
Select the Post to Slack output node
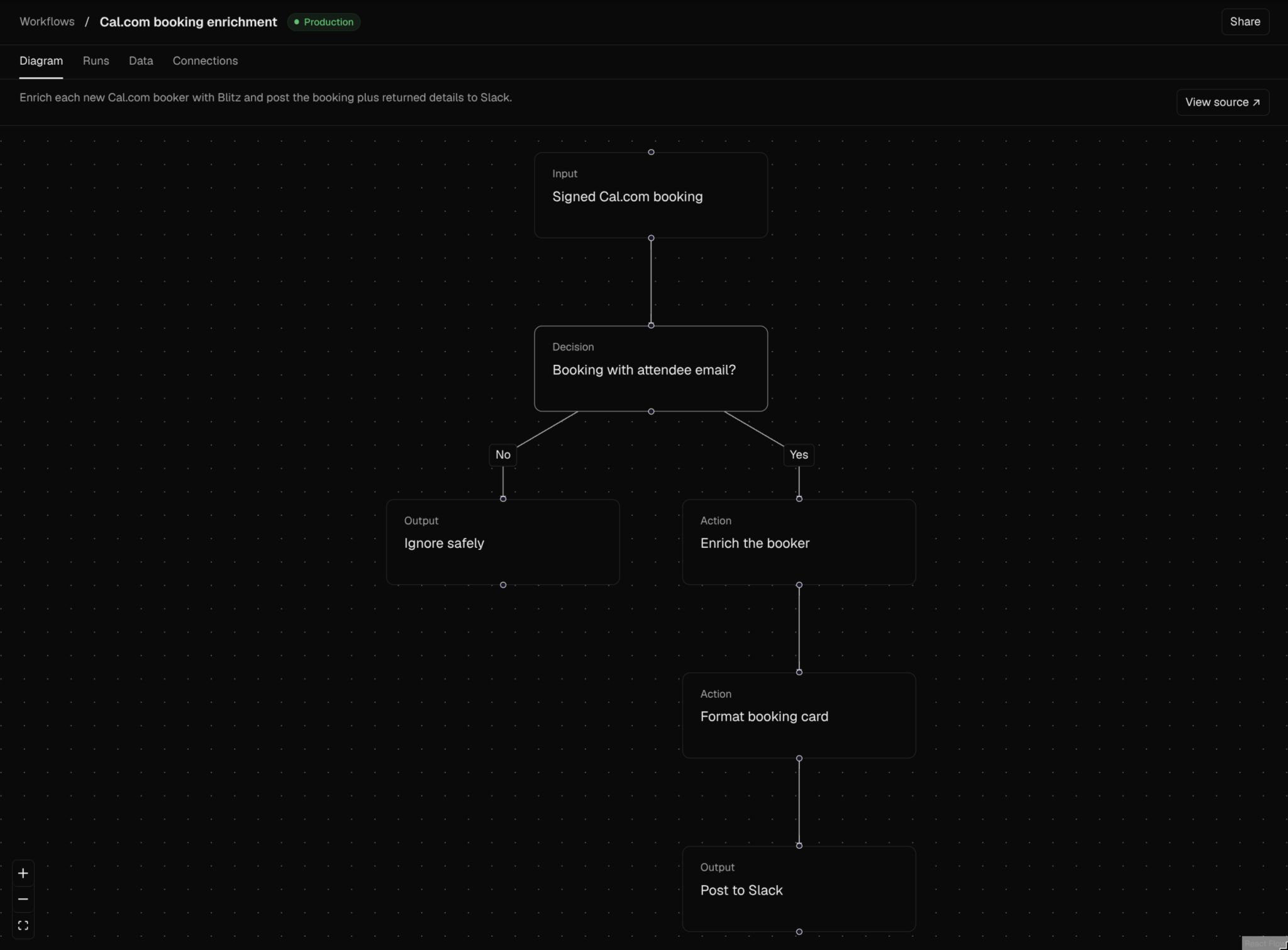(799, 889)
